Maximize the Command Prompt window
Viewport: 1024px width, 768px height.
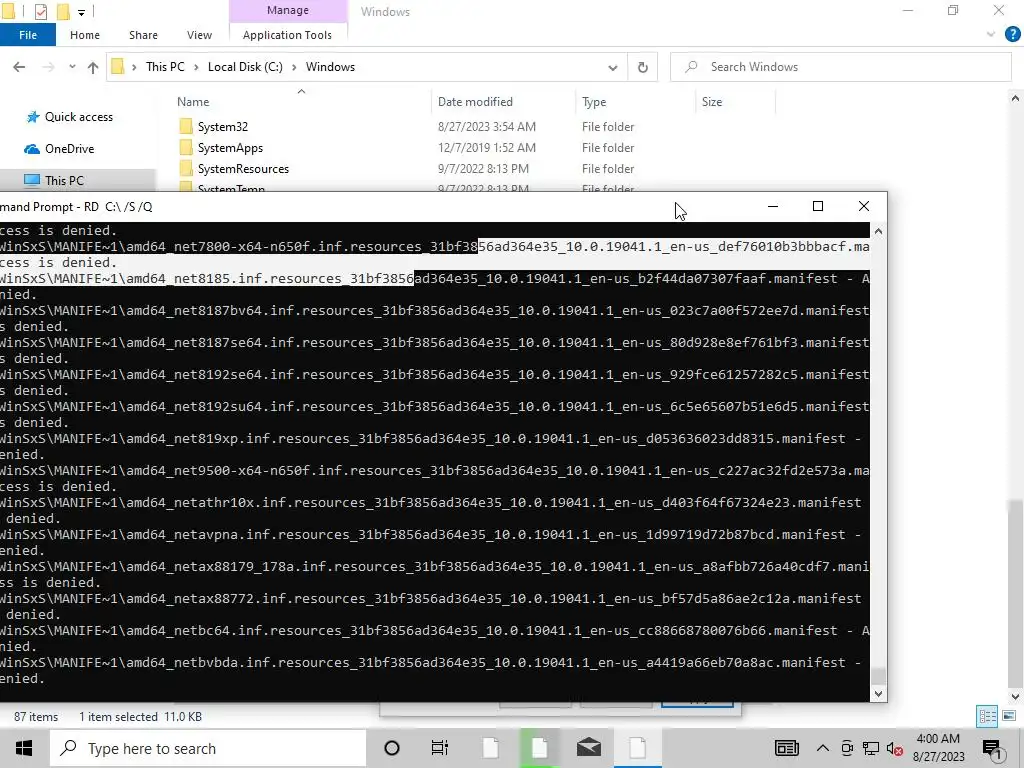click(818, 206)
